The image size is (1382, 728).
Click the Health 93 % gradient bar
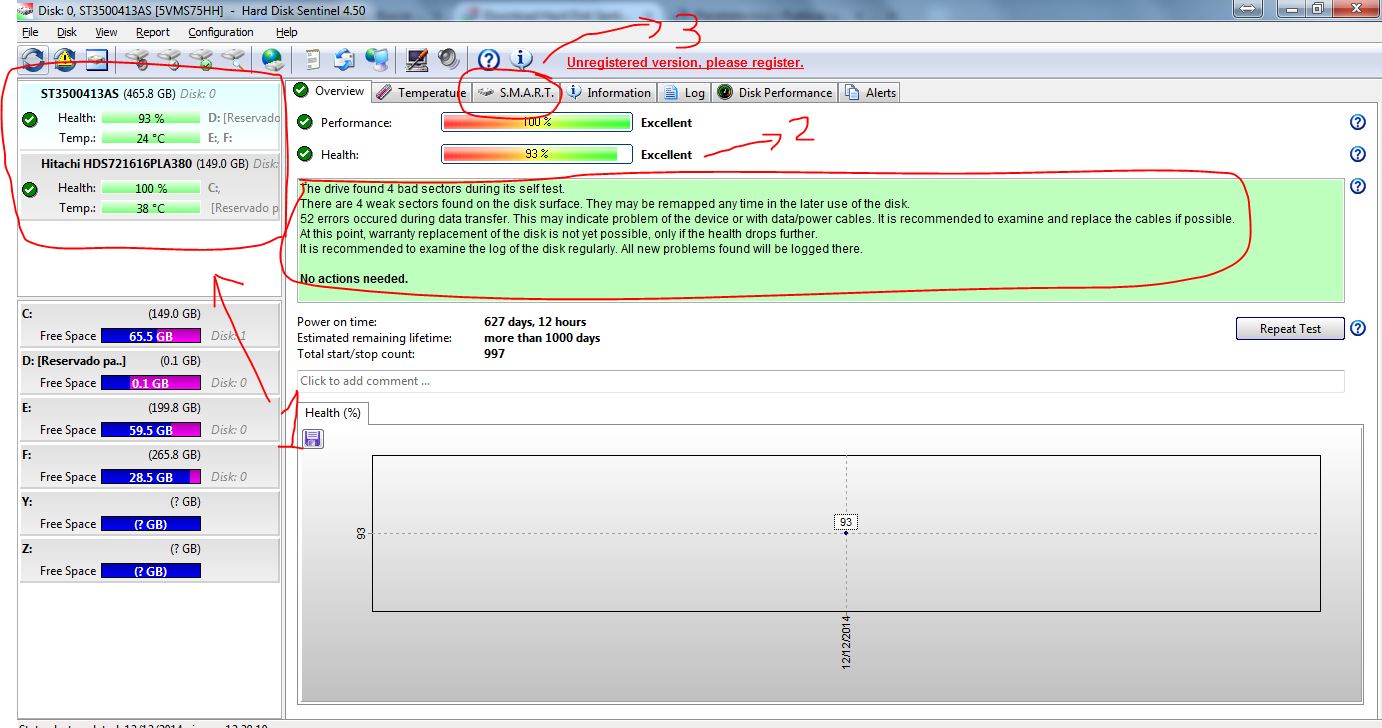537,154
